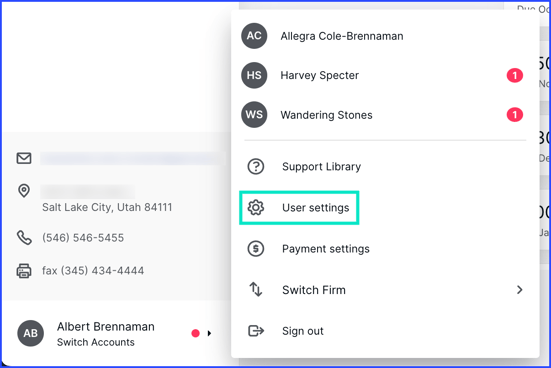551x368 pixels.
Task: Click Wandering Stones' red notification badge
Action: (515, 115)
